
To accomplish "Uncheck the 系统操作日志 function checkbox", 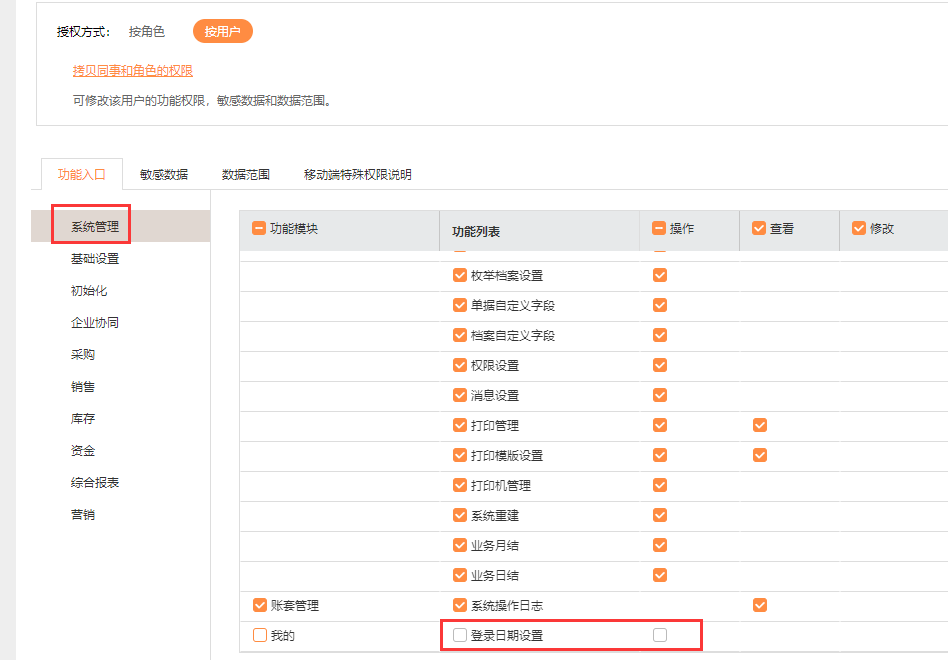I will [x=460, y=605].
